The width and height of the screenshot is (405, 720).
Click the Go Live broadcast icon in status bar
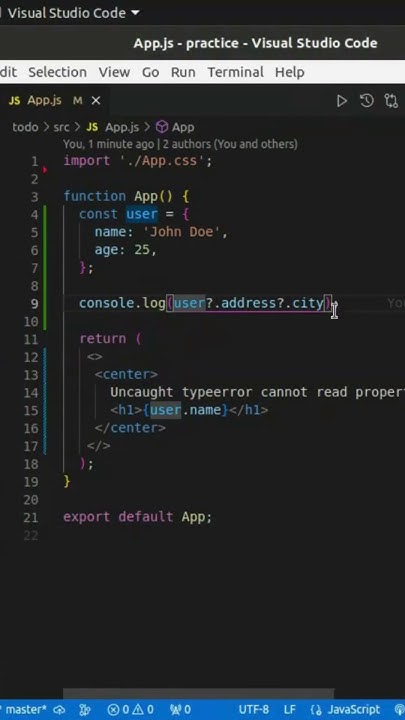(x=398, y=710)
